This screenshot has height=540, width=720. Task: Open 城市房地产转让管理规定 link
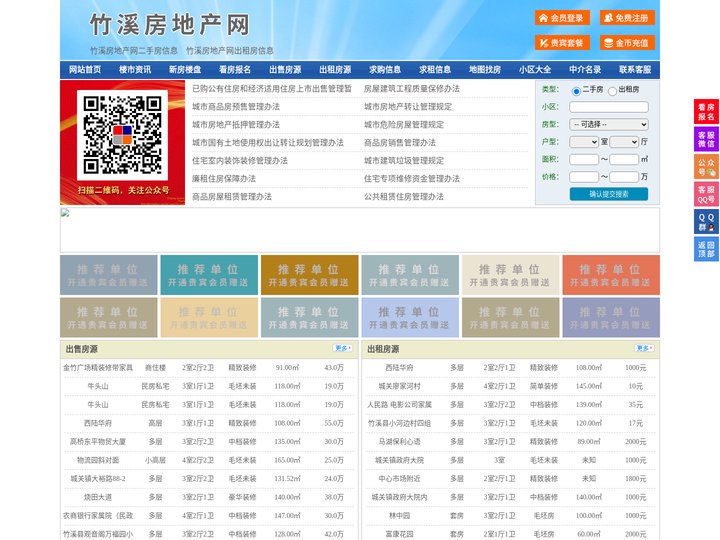point(408,107)
